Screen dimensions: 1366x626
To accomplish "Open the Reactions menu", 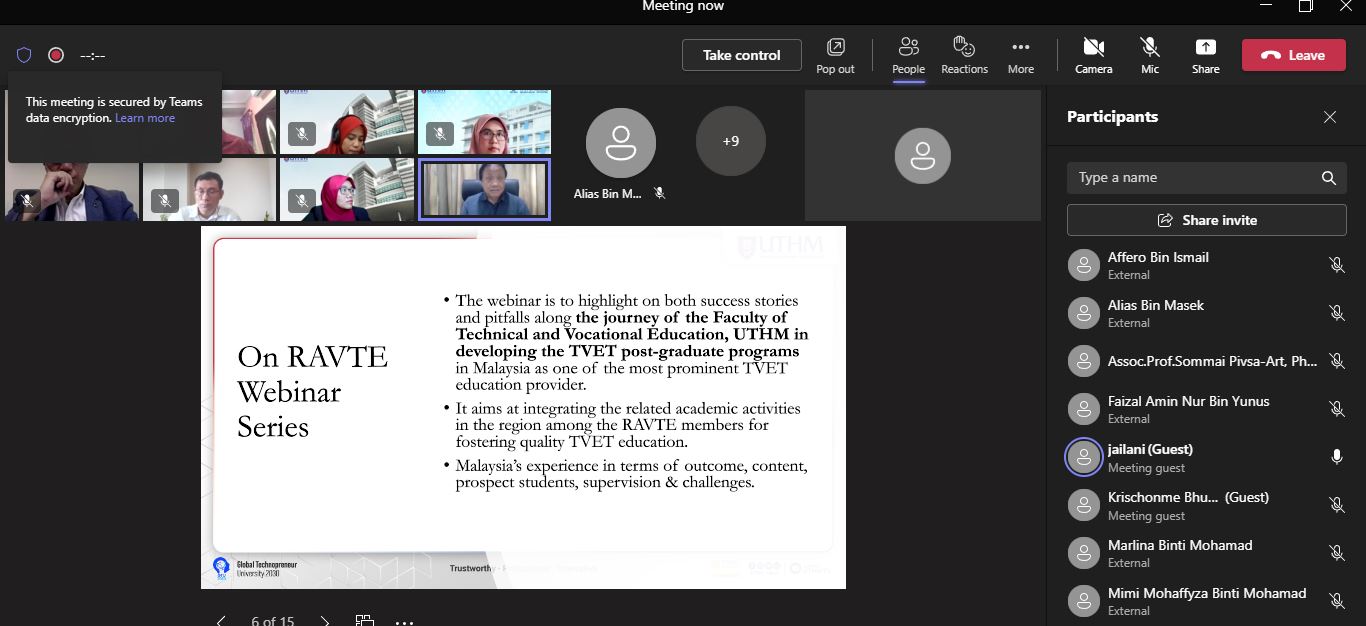I will [x=964, y=56].
